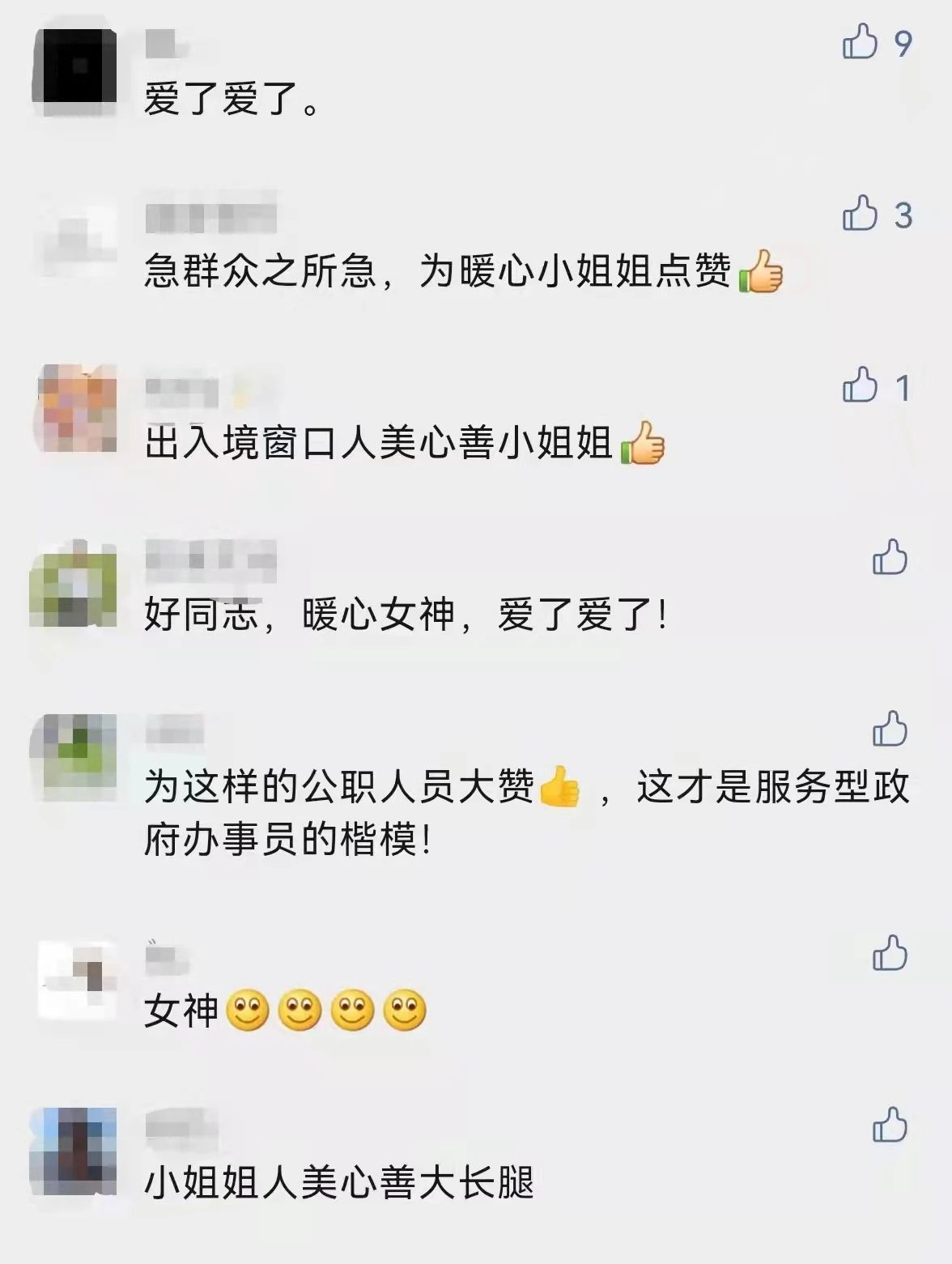Tap thumbs-up on 出入境窗口人美心善小姐姐 comment
The image size is (952, 1264).
860,385
